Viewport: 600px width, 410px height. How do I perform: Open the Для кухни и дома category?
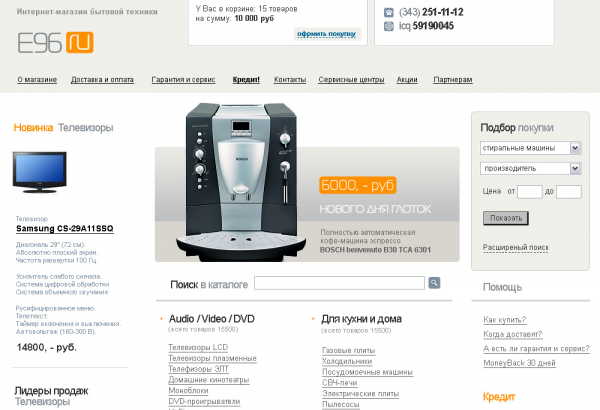click(361, 319)
